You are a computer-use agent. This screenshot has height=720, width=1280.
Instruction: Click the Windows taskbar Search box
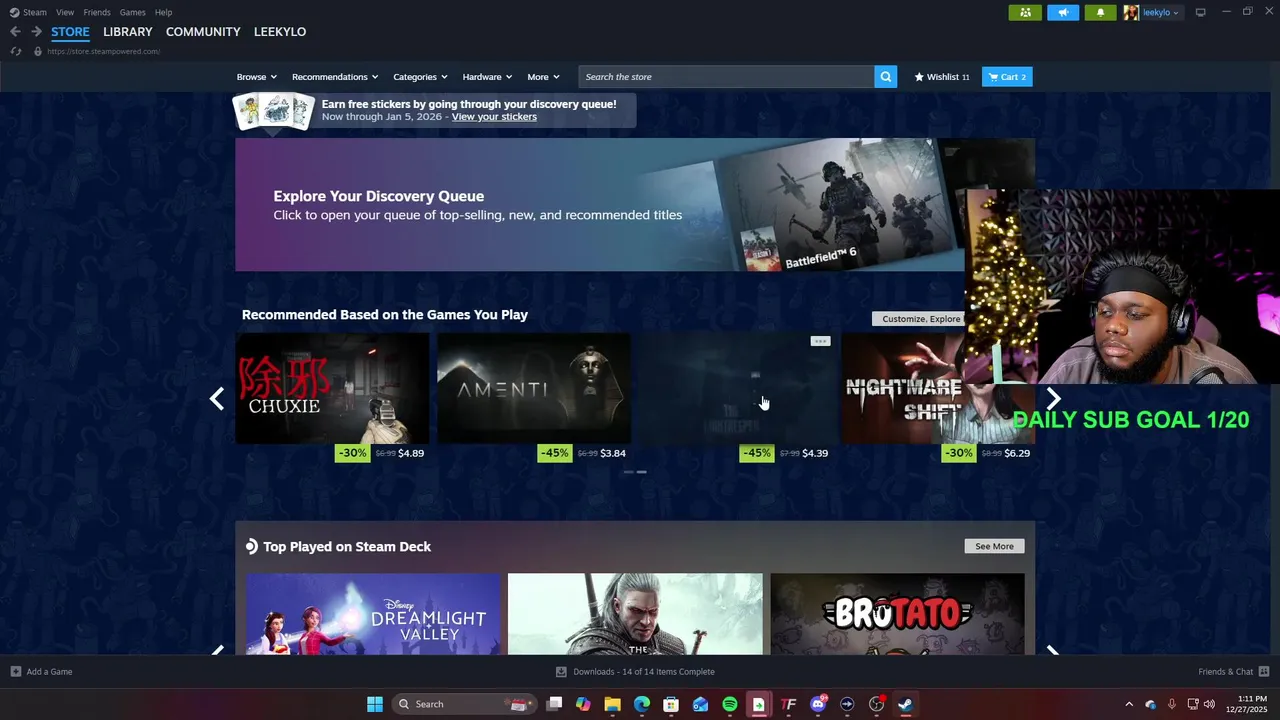coord(464,704)
